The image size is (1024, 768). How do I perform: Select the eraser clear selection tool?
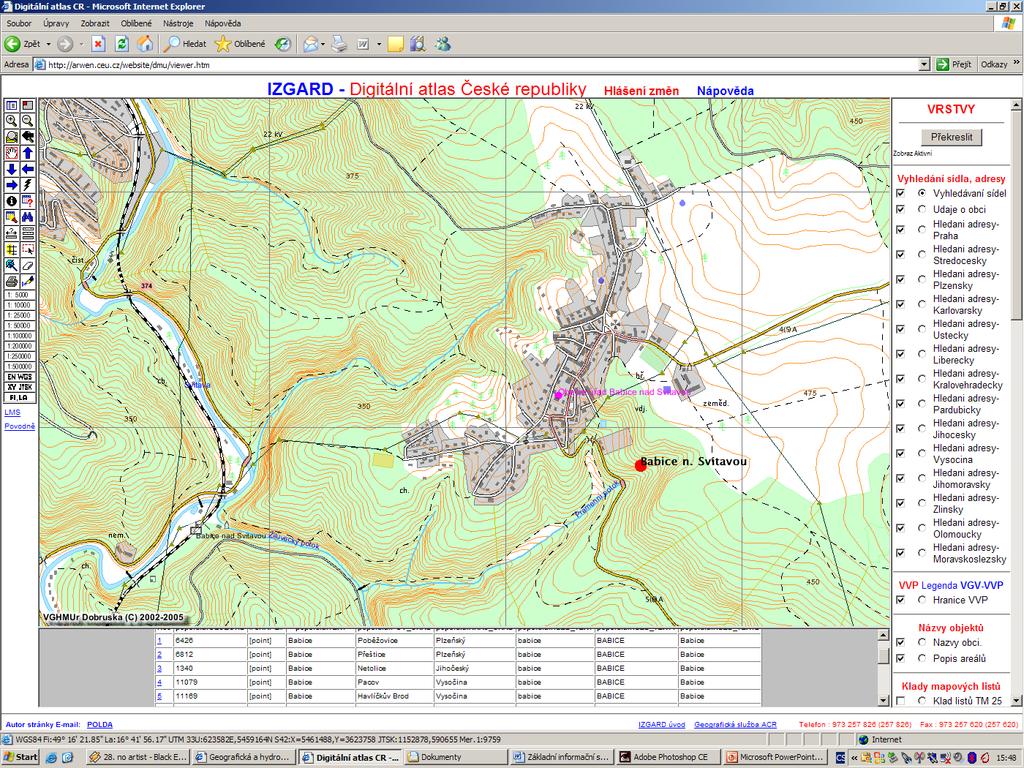coord(27,265)
